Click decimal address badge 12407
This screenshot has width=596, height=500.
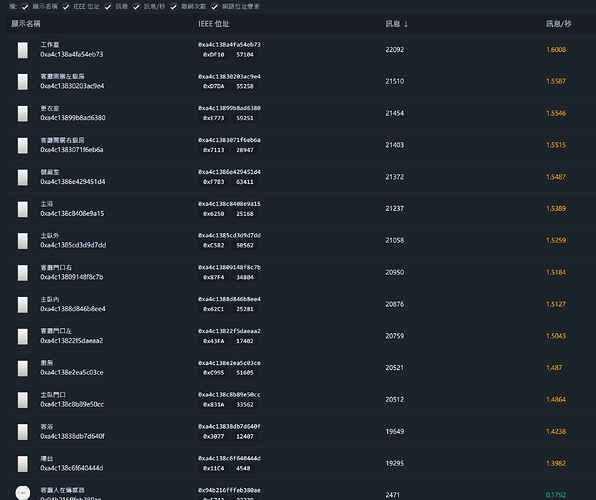245,437
